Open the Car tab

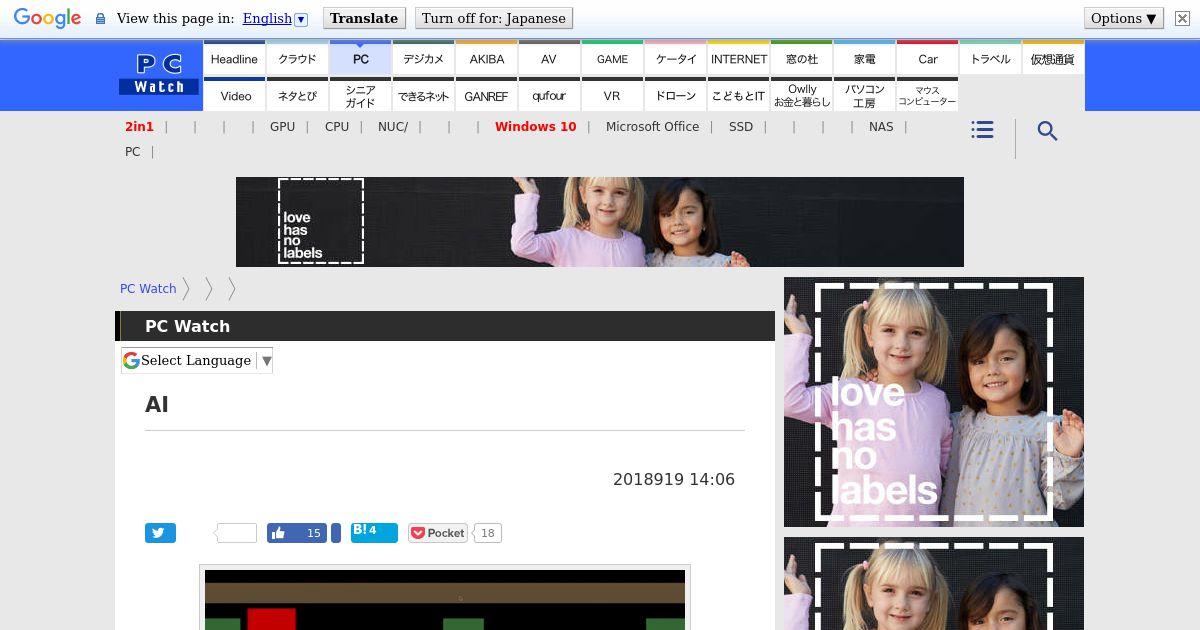click(927, 59)
